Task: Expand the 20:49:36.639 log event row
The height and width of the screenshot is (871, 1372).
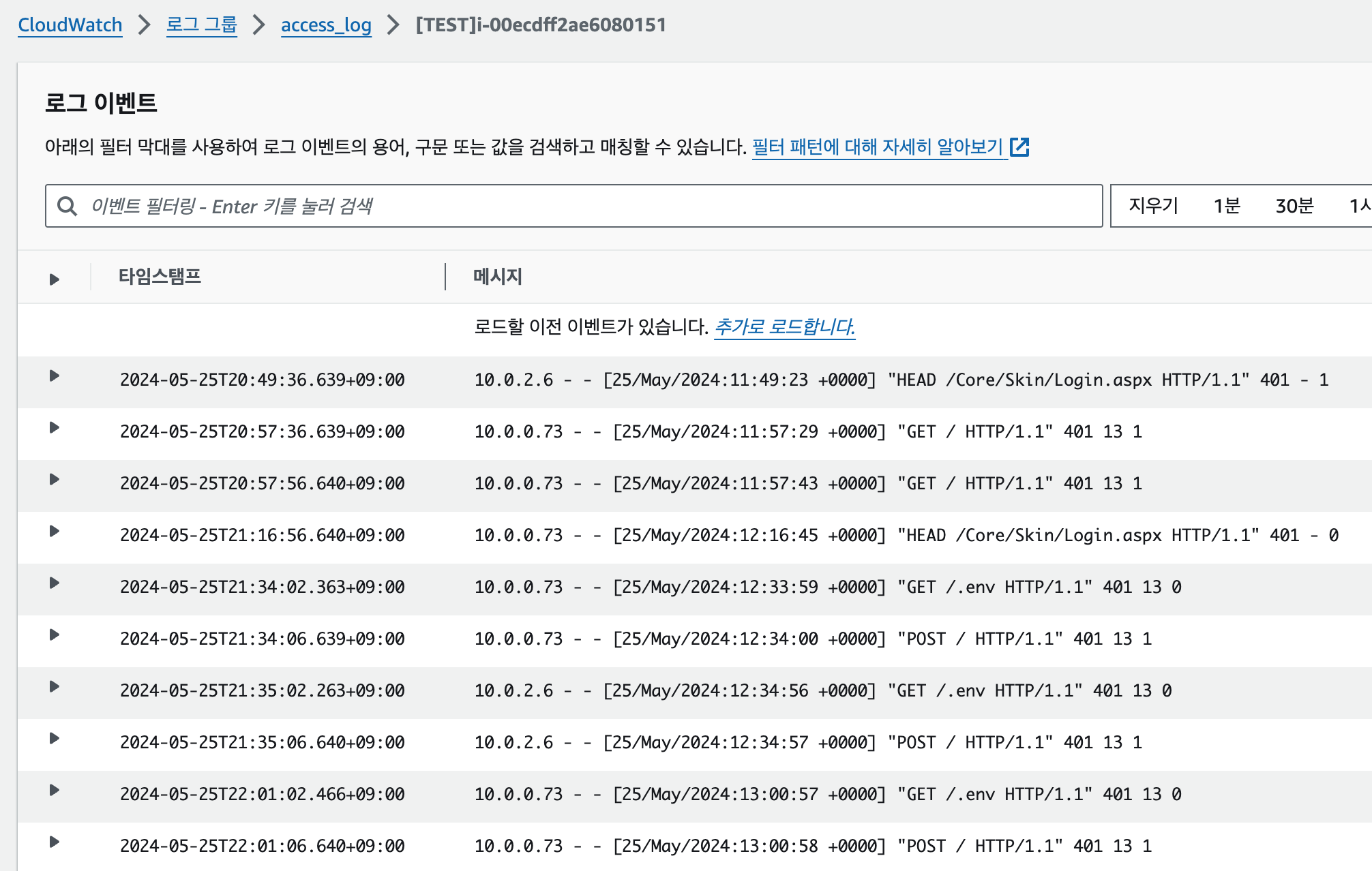Action: (55, 376)
